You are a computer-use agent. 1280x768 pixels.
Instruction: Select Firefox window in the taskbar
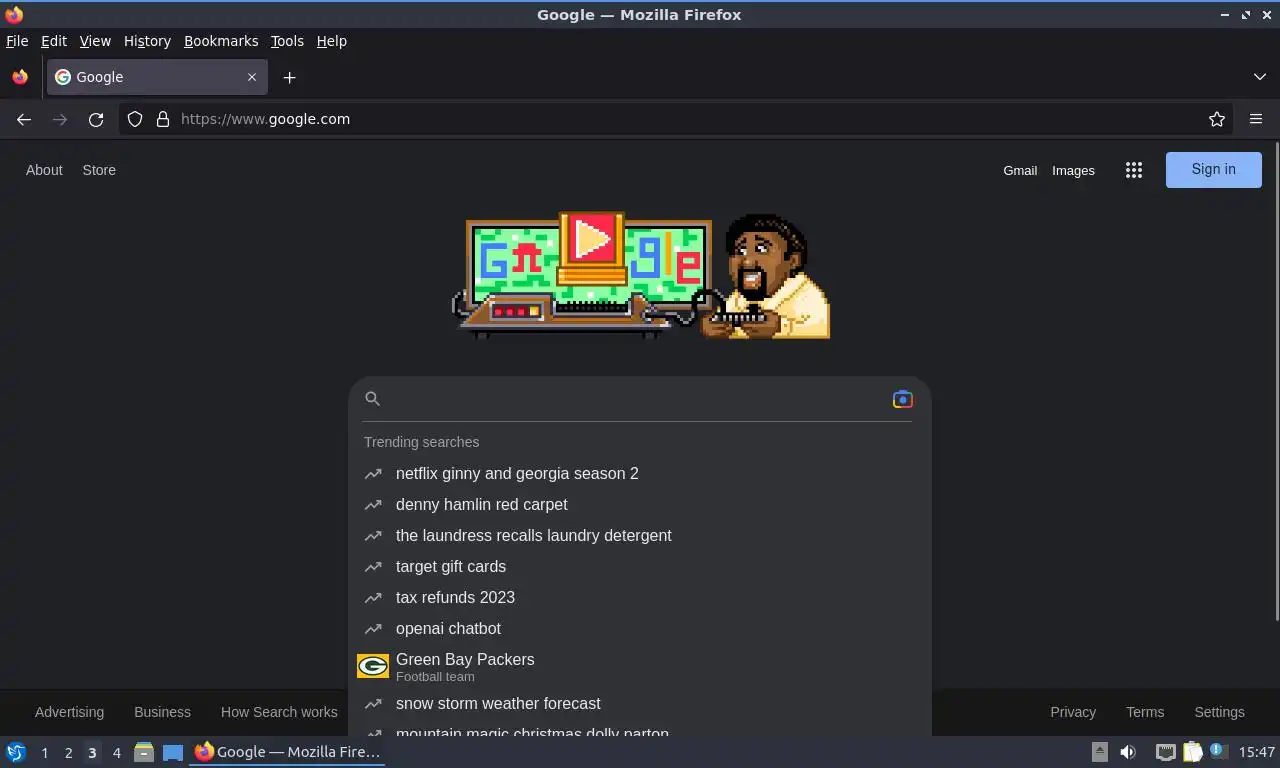[288, 752]
